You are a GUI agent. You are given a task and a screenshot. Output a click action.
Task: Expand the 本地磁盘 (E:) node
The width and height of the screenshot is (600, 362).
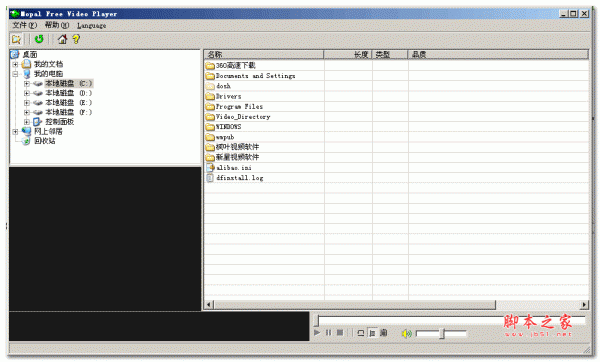(26, 103)
